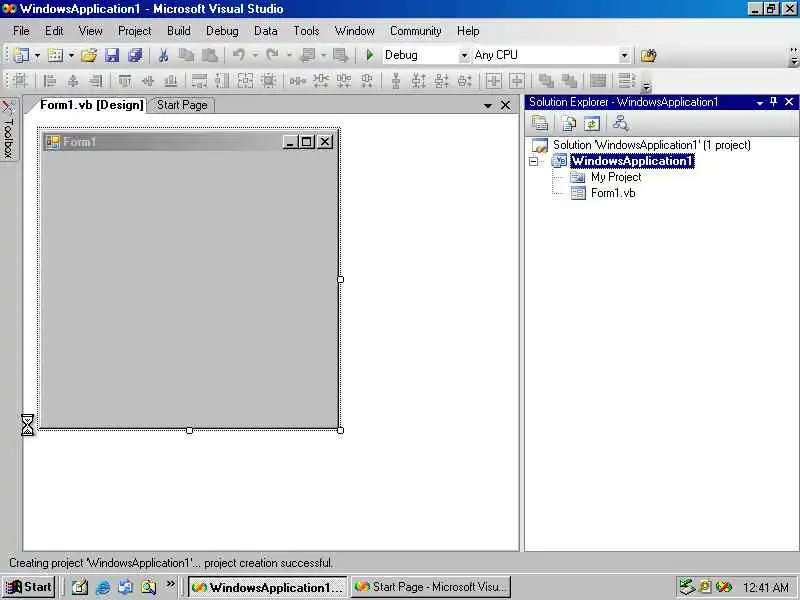Click the Form1 title bar in designer
800x600 pixels.
[x=189, y=142]
